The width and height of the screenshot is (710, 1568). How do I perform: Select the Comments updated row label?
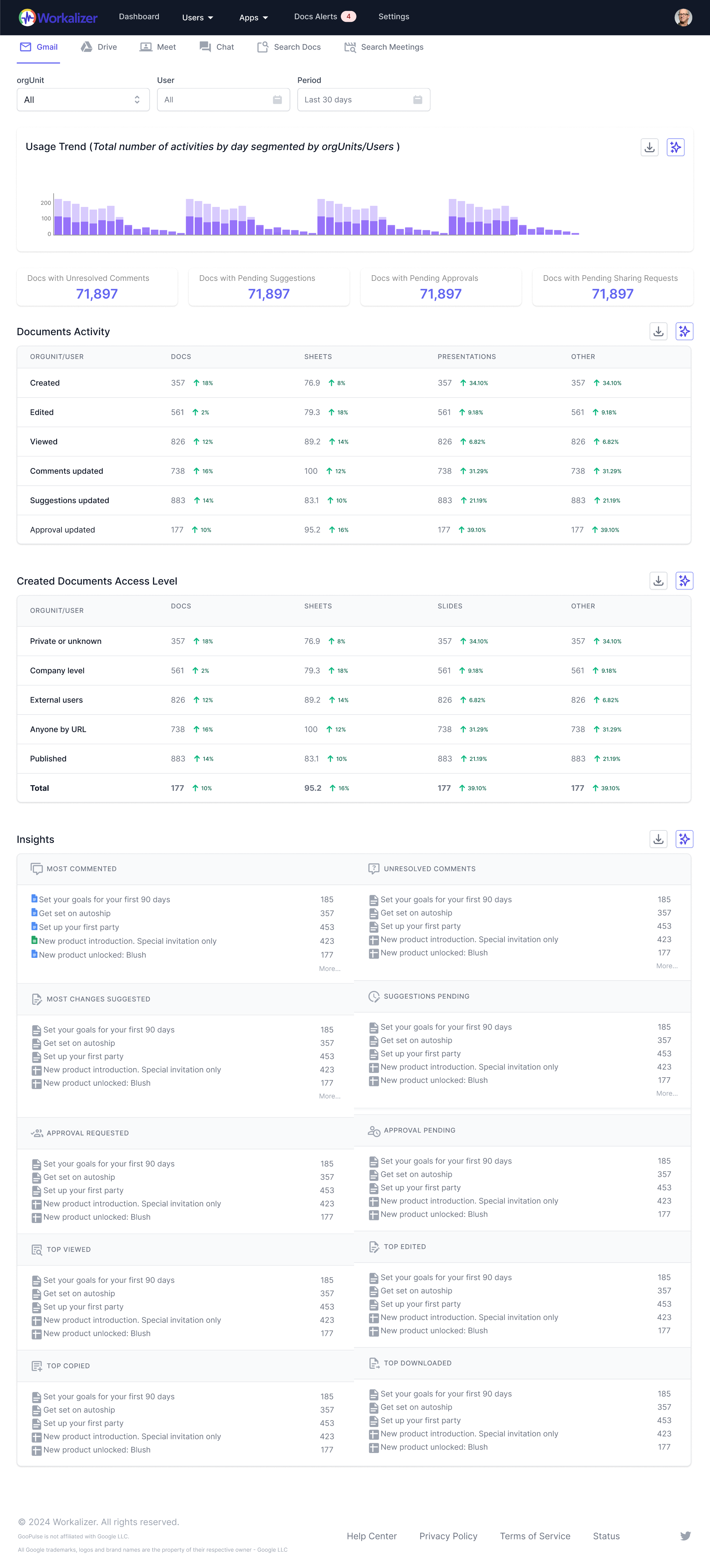[x=66, y=471]
